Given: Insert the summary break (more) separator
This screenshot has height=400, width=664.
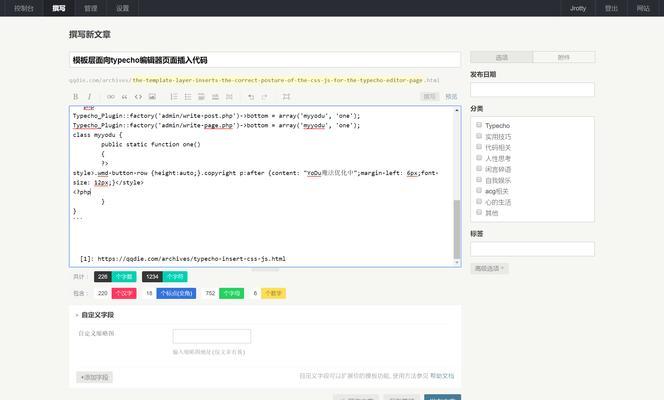Looking at the screenshot, I should (x=229, y=97).
